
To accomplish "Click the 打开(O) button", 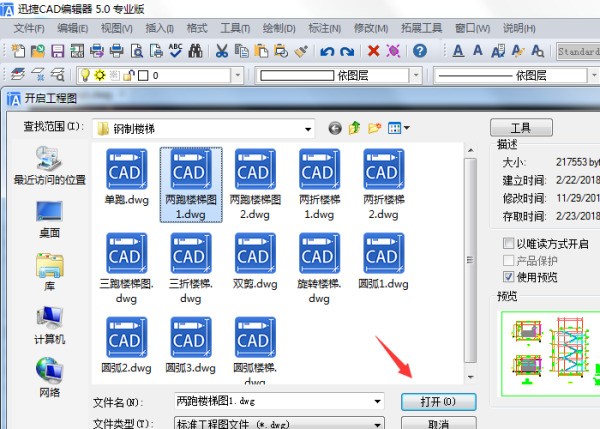I will 439,402.
